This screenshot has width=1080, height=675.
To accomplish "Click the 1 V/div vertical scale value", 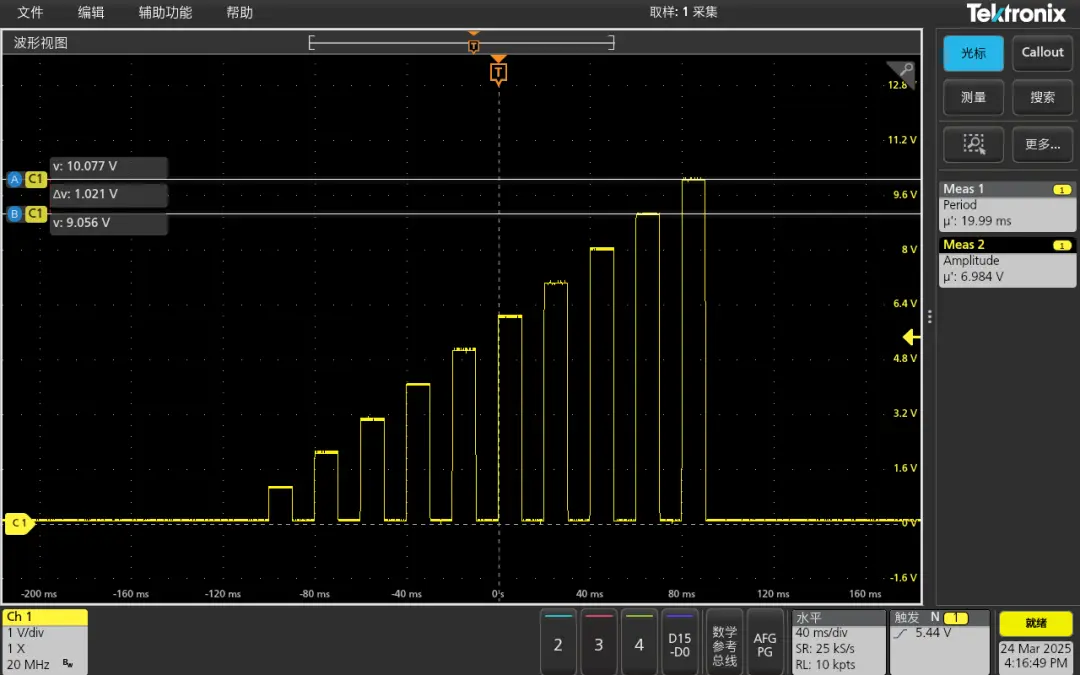I will point(27,633).
